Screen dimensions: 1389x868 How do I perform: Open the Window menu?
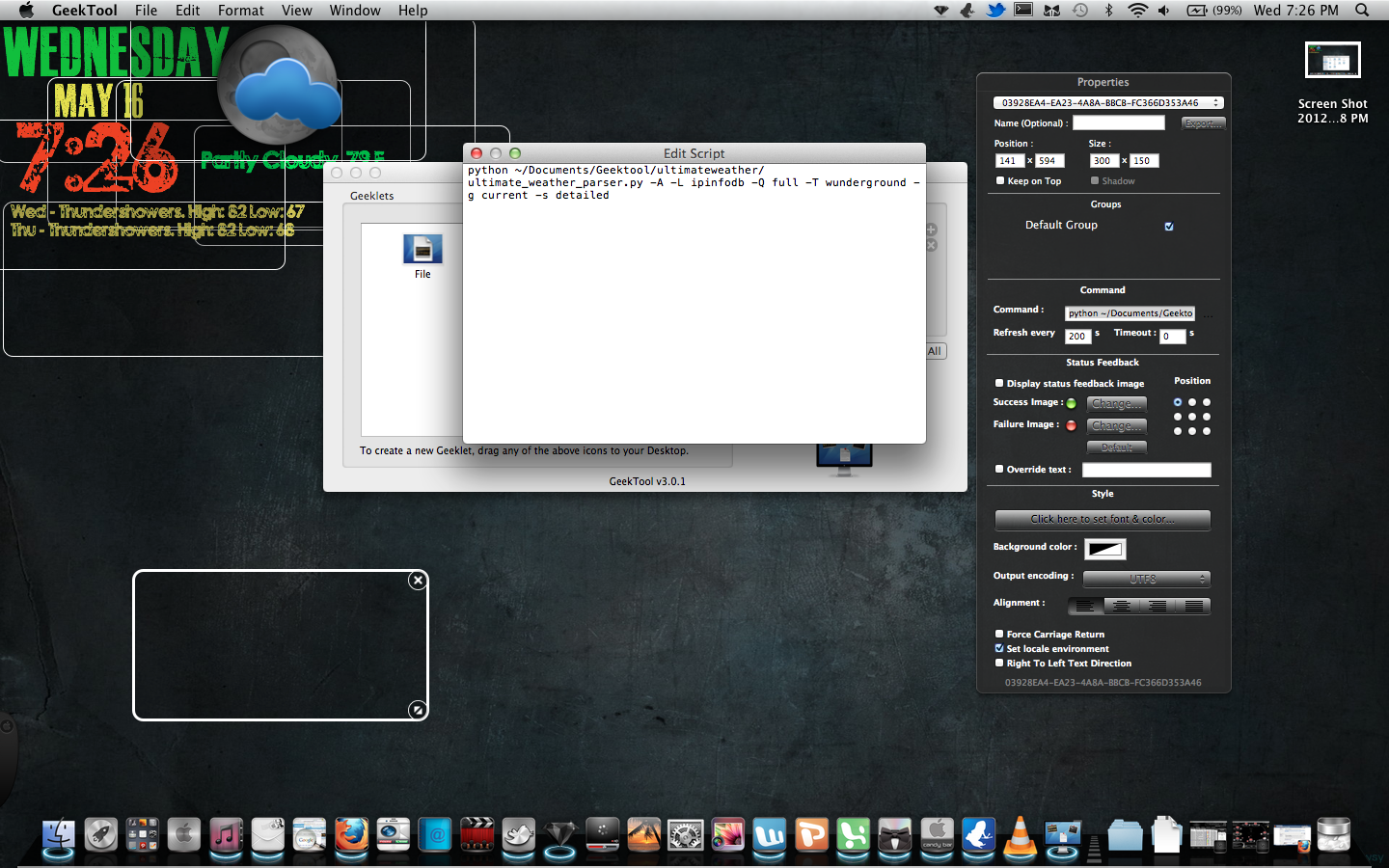[355, 11]
